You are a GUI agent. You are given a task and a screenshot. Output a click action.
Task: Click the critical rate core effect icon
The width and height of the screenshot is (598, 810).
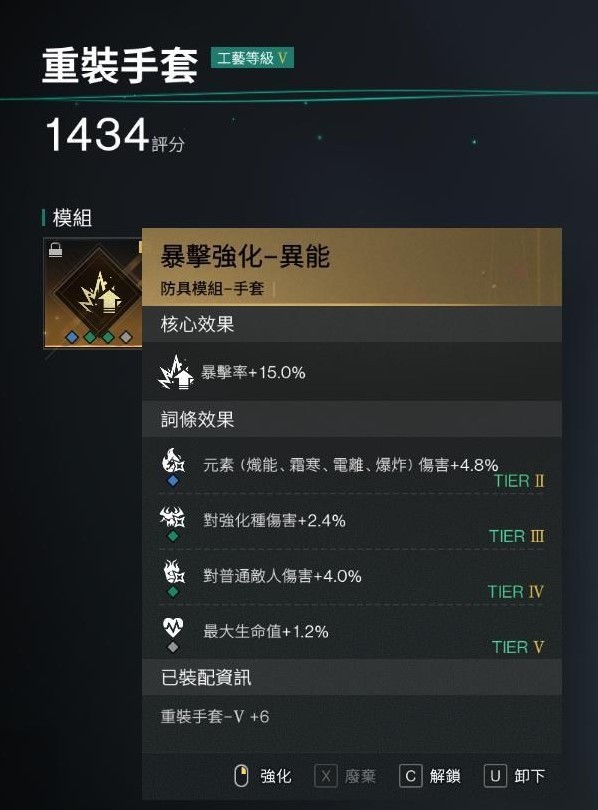pyautogui.click(x=176, y=372)
